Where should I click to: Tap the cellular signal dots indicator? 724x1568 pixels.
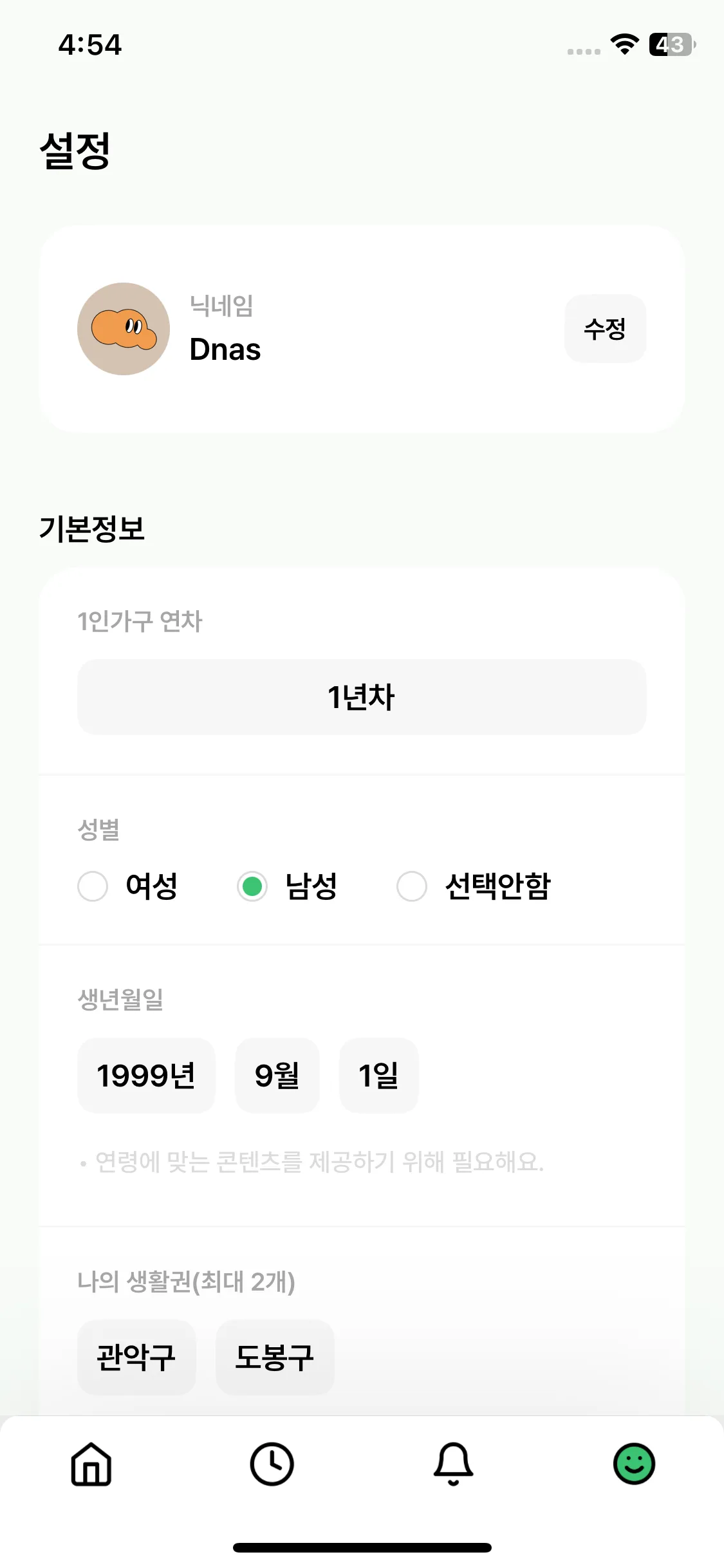584,51
